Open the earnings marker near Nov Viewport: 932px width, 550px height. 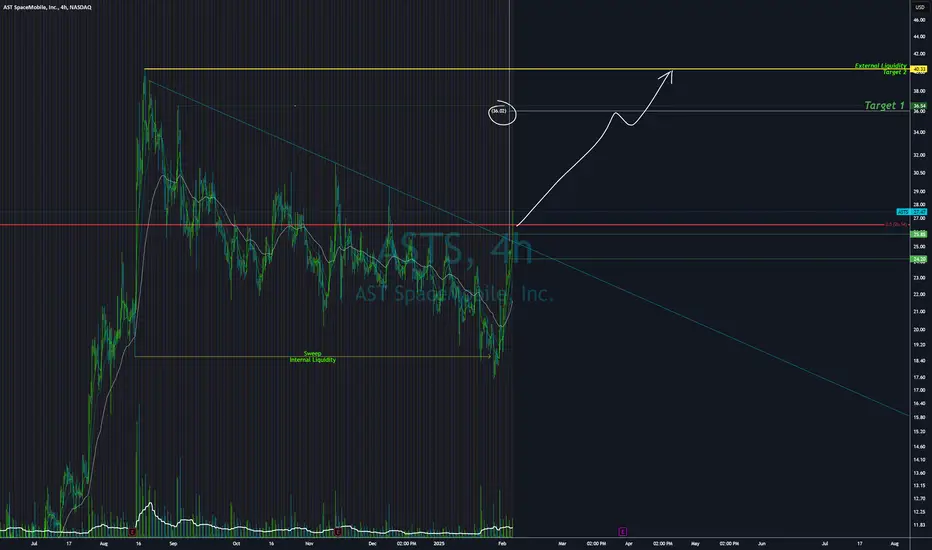[x=338, y=532]
